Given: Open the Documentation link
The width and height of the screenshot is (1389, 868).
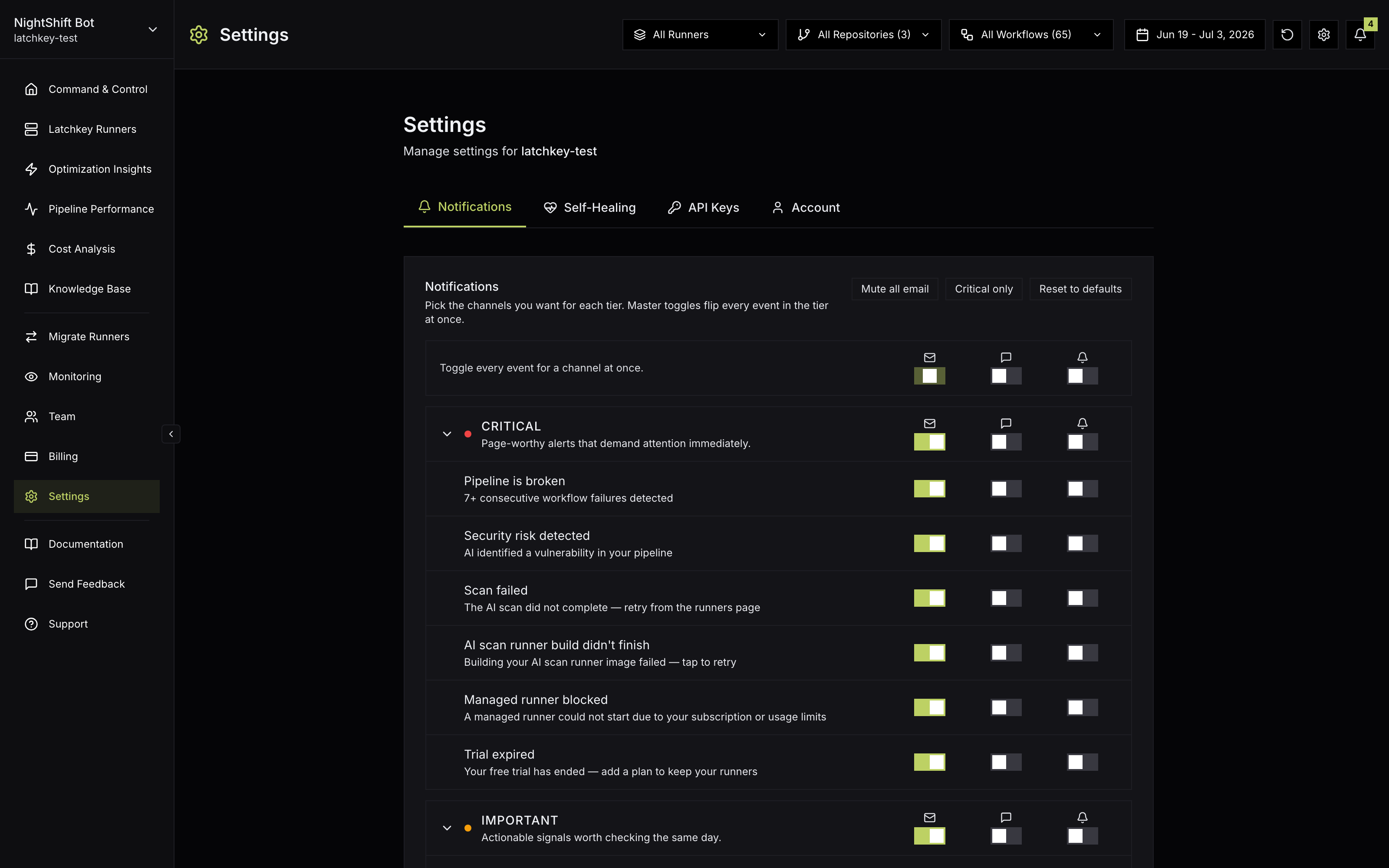Looking at the screenshot, I should [x=87, y=544].
